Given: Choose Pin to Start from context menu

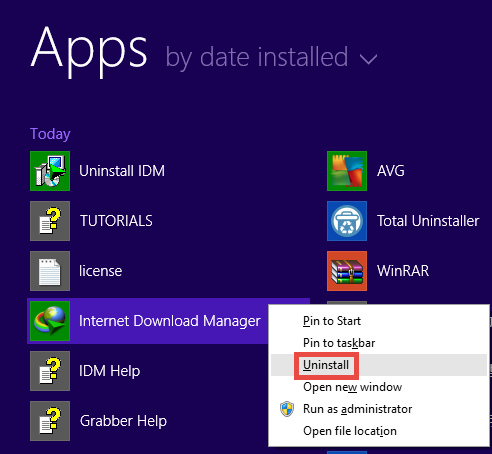Looking at the screenshot, I should (379, 321).
